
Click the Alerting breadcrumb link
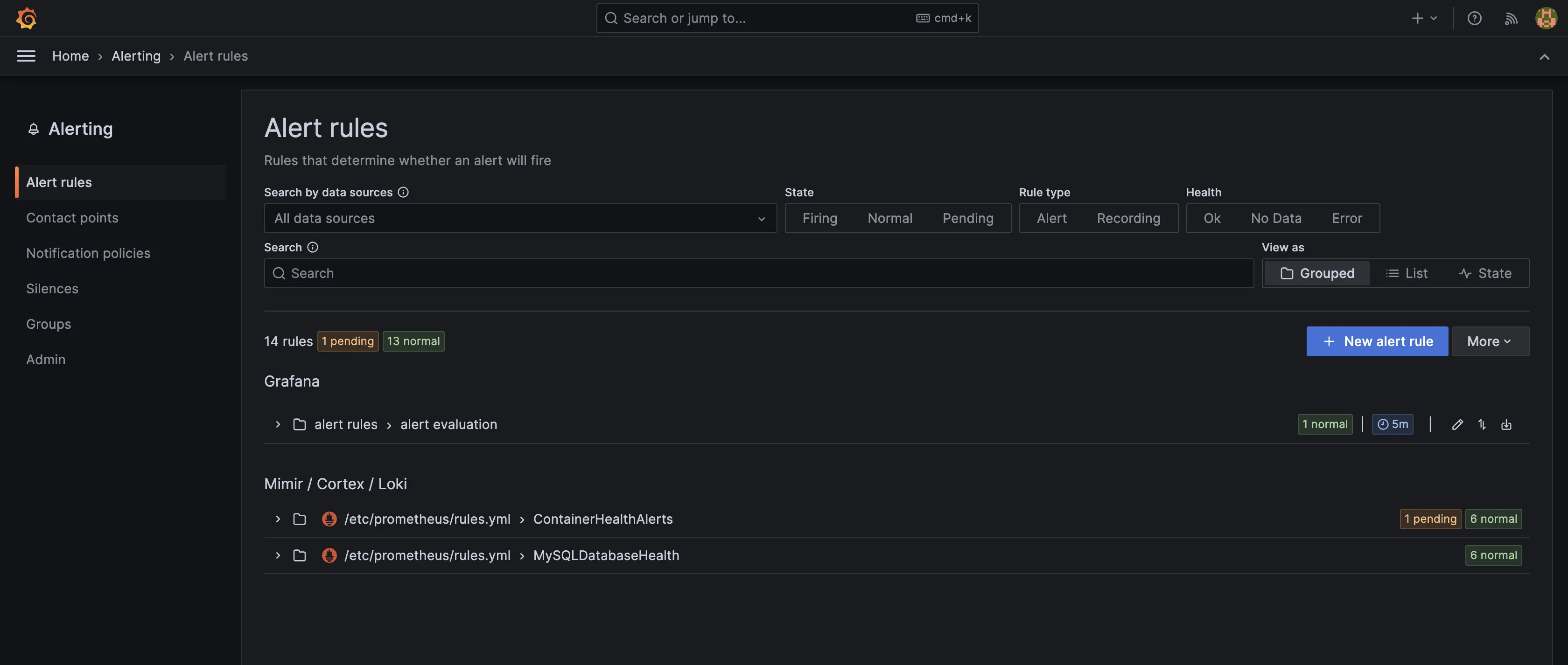click(x=136, y=56)
